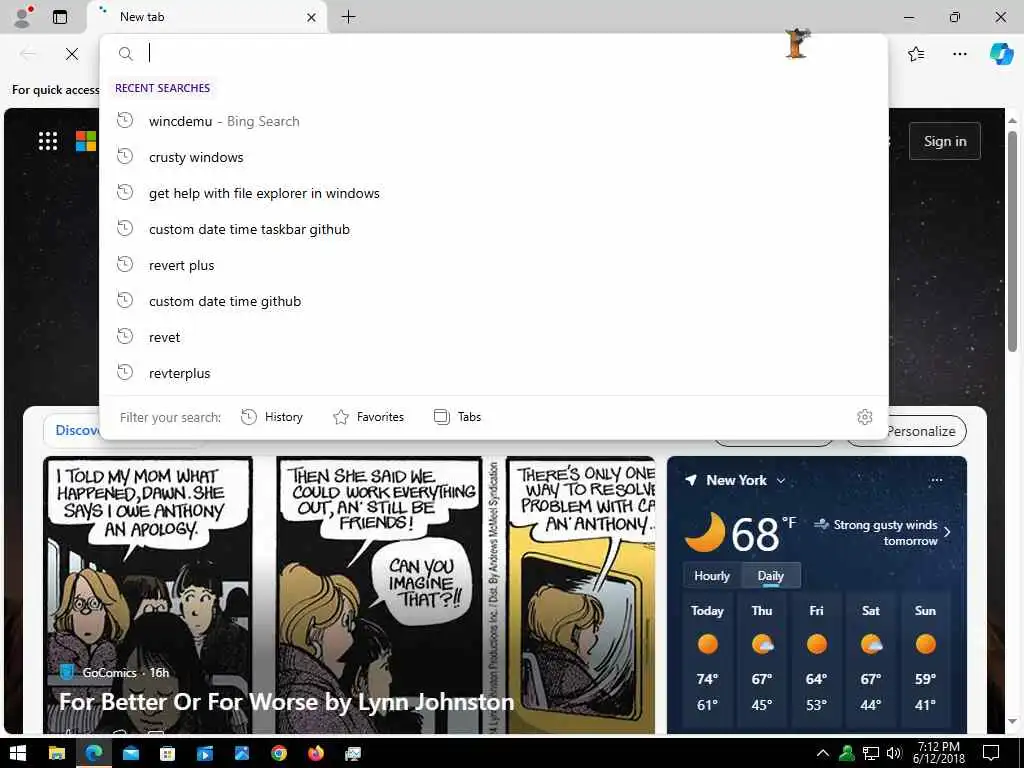Viewport: 1024px width, 768px height.
Task: Open Settings and more ellipsis menu
Action: [959, 54]
